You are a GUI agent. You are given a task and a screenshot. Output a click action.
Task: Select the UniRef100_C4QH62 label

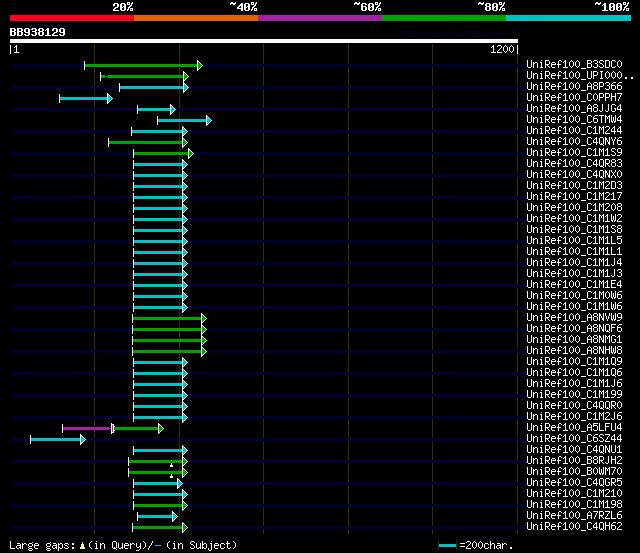coord(574,527)
